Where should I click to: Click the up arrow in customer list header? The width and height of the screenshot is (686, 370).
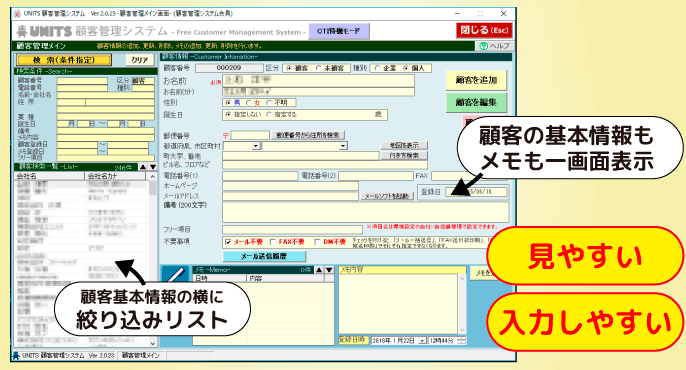coord(143,167)
